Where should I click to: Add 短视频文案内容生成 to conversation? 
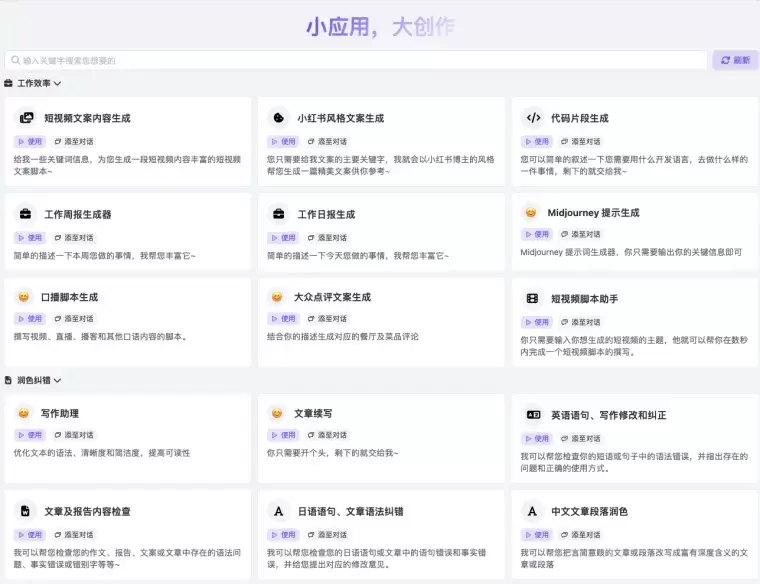coord(74,142)
